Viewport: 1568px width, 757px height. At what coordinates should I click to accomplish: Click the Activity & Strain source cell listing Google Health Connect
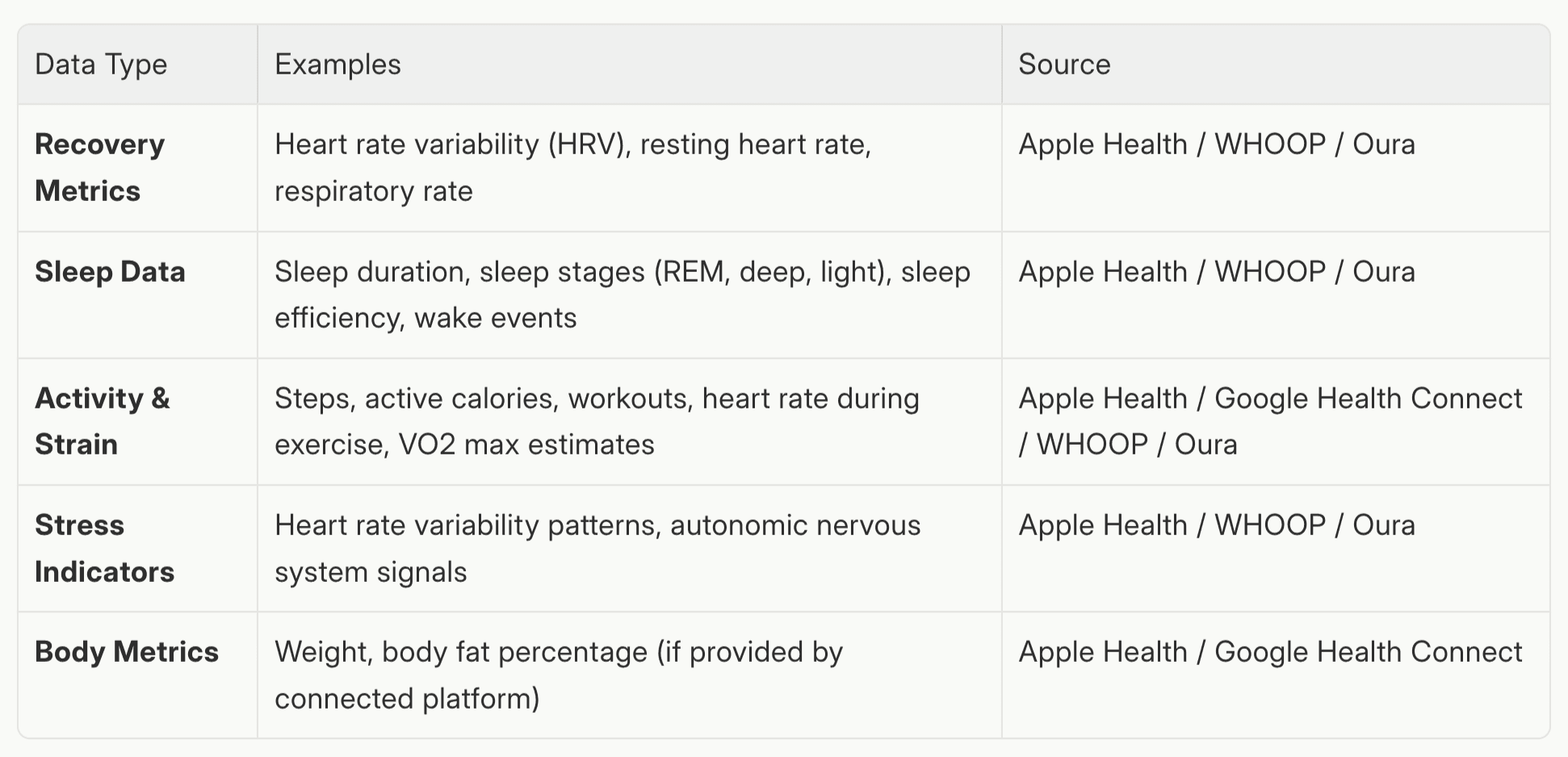click(1269, 420)
